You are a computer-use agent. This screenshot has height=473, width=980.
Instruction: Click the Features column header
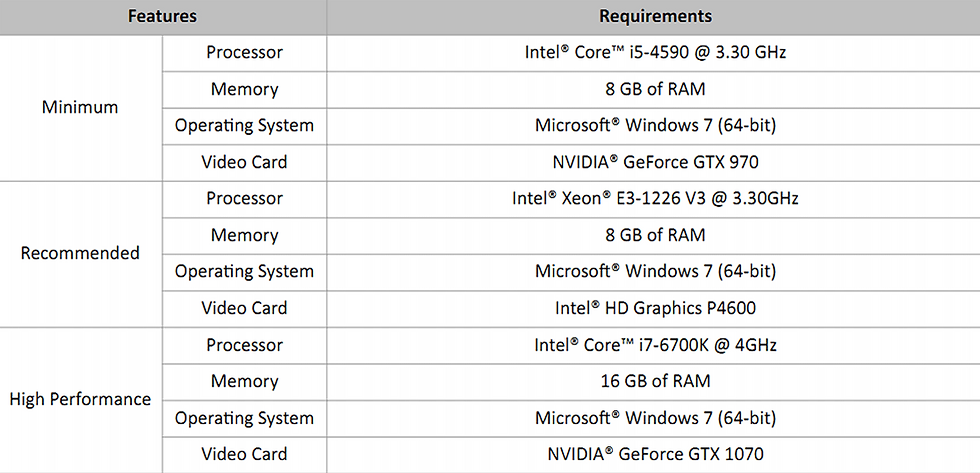[162, 17]
